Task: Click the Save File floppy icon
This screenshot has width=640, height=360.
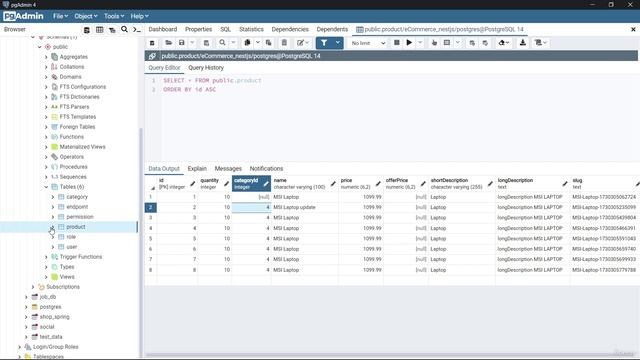Action: 182,43
